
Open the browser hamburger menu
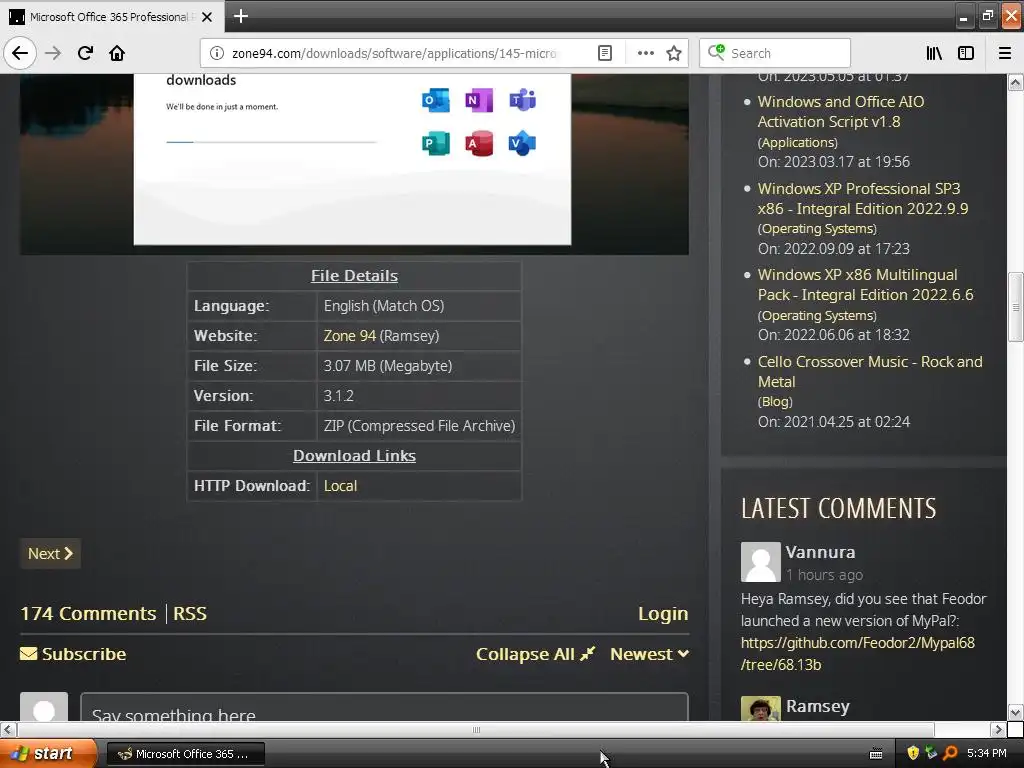[1004, 53]
